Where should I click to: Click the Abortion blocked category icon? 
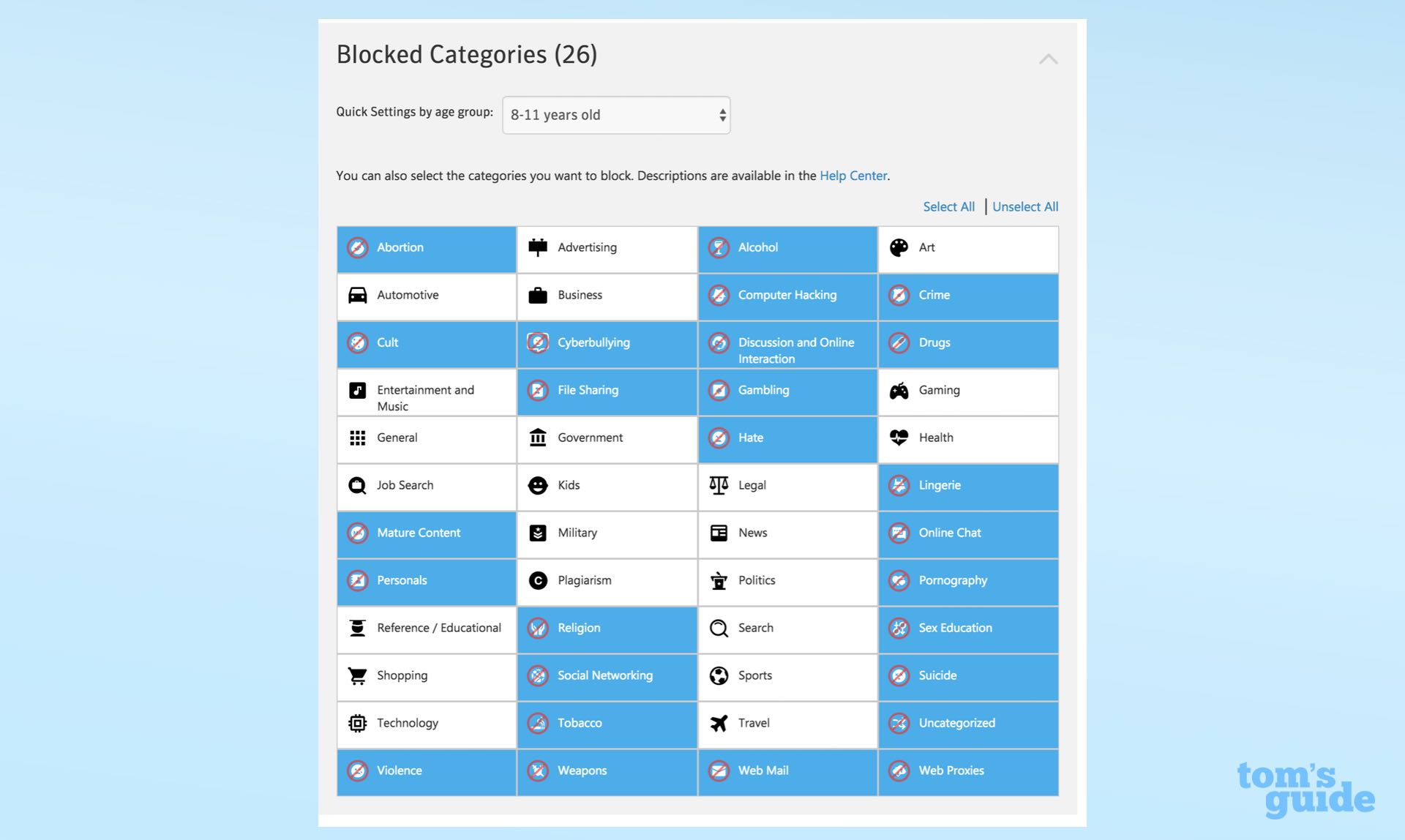pyautogui.click(x=358, y=246)
